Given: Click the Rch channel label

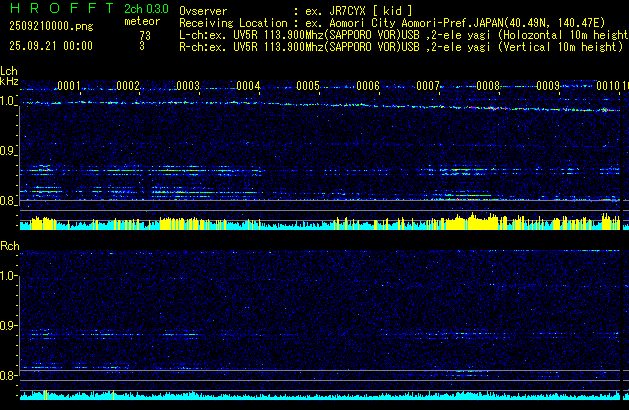Looking at the screenshot, I should [10, 246].
